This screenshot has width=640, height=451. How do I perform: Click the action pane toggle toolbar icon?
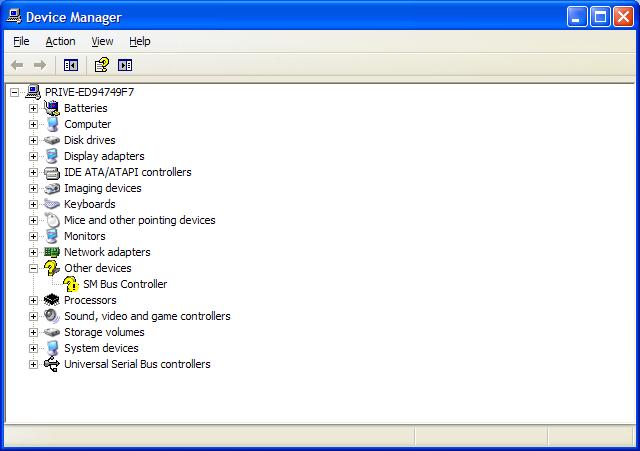(125, 65)
